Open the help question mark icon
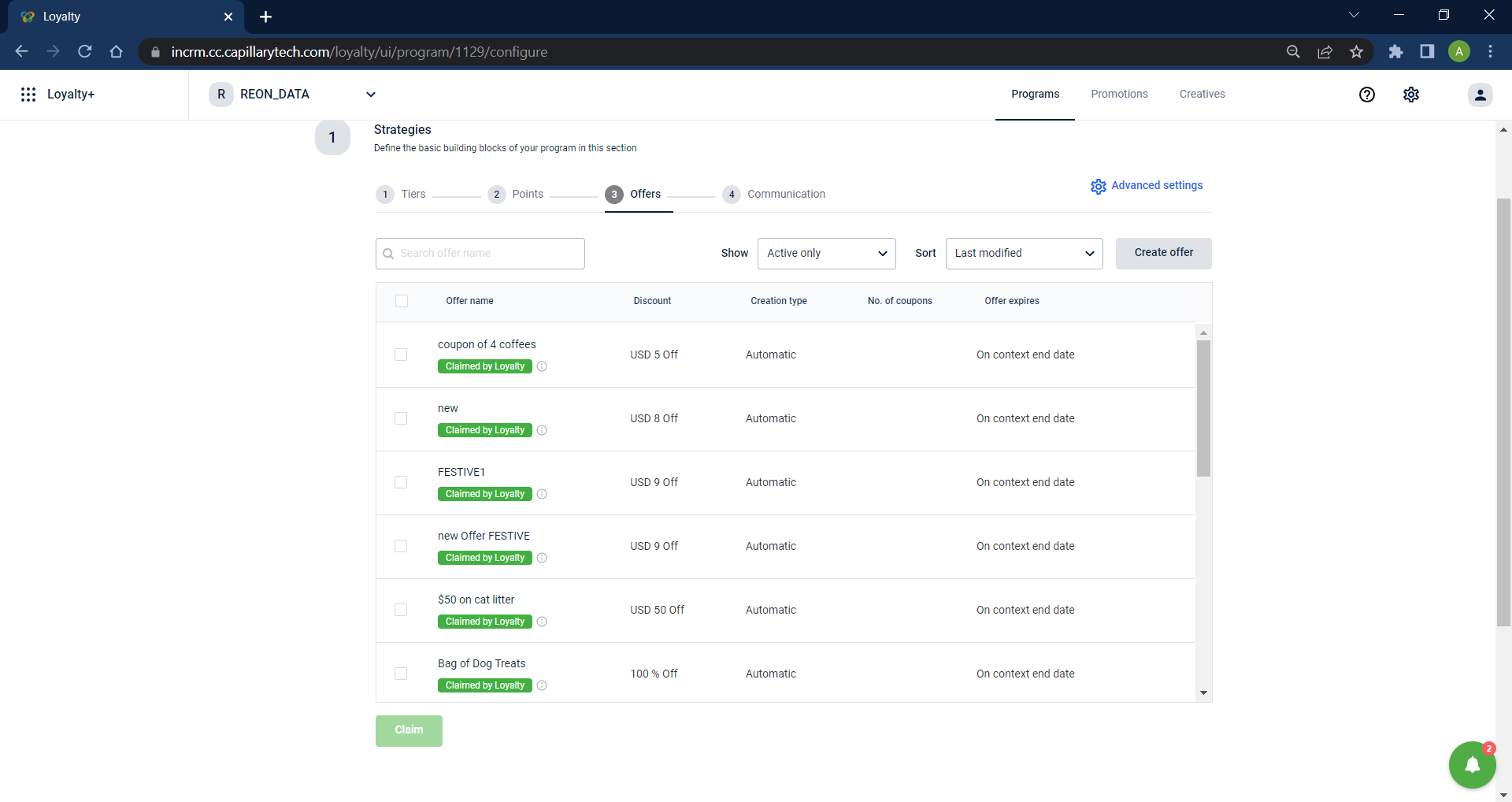 1367,95
